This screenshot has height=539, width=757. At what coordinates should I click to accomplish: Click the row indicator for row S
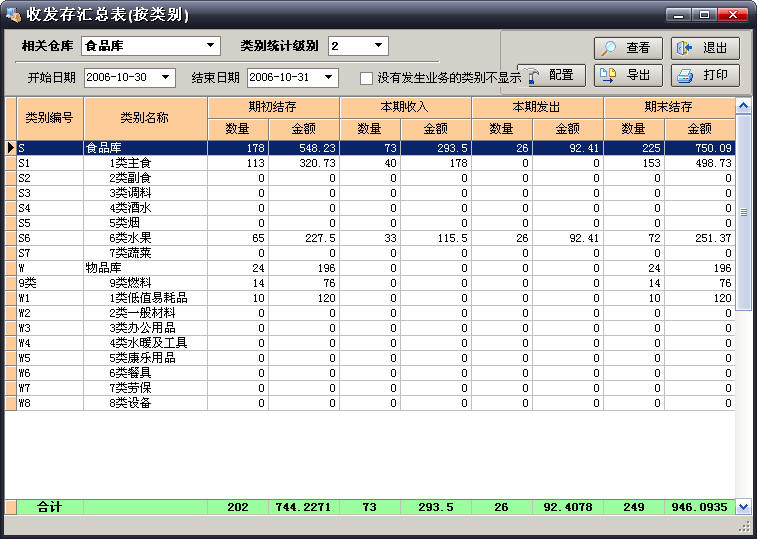pos(11,148)
